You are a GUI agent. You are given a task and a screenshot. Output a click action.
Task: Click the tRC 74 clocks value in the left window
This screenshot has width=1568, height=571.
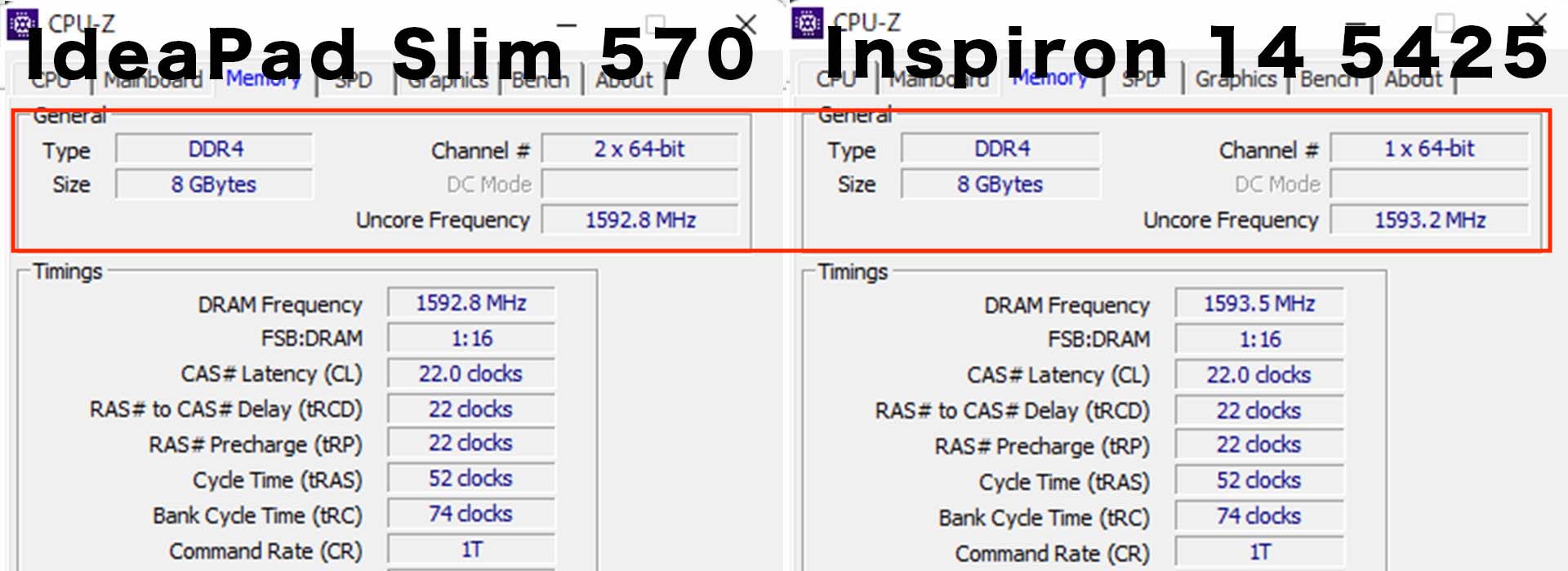471,514
